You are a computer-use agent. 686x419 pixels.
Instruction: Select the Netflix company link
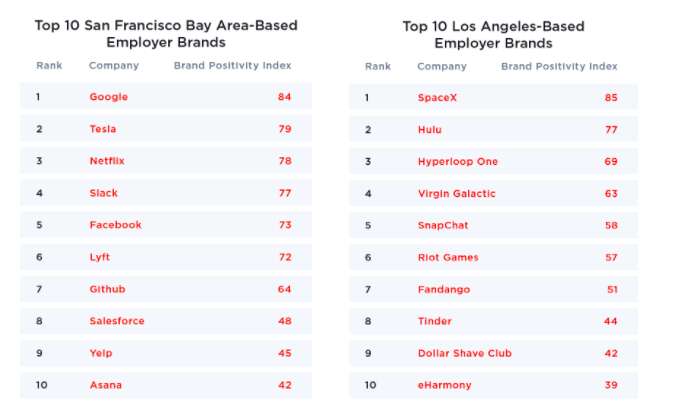click(x=107, y=161)
